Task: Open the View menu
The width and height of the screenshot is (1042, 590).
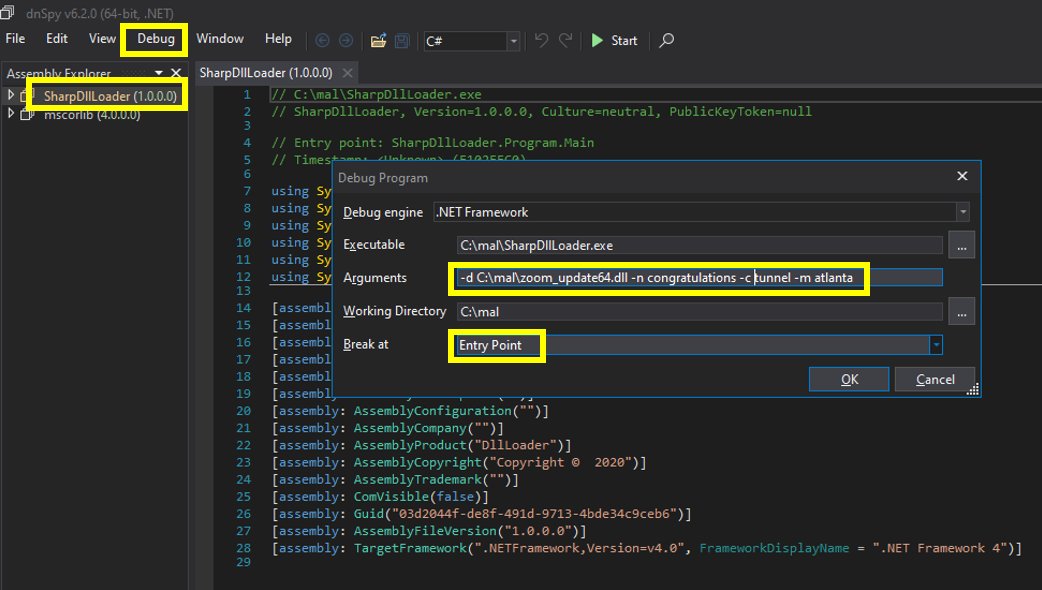Action: 102,39
